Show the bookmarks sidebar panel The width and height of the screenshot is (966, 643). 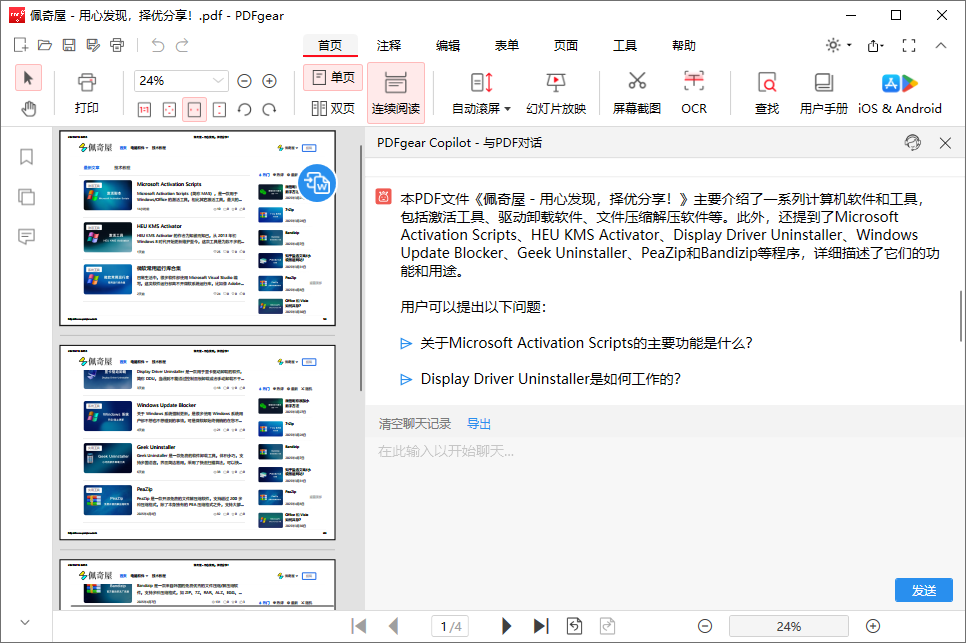(26, 157)
